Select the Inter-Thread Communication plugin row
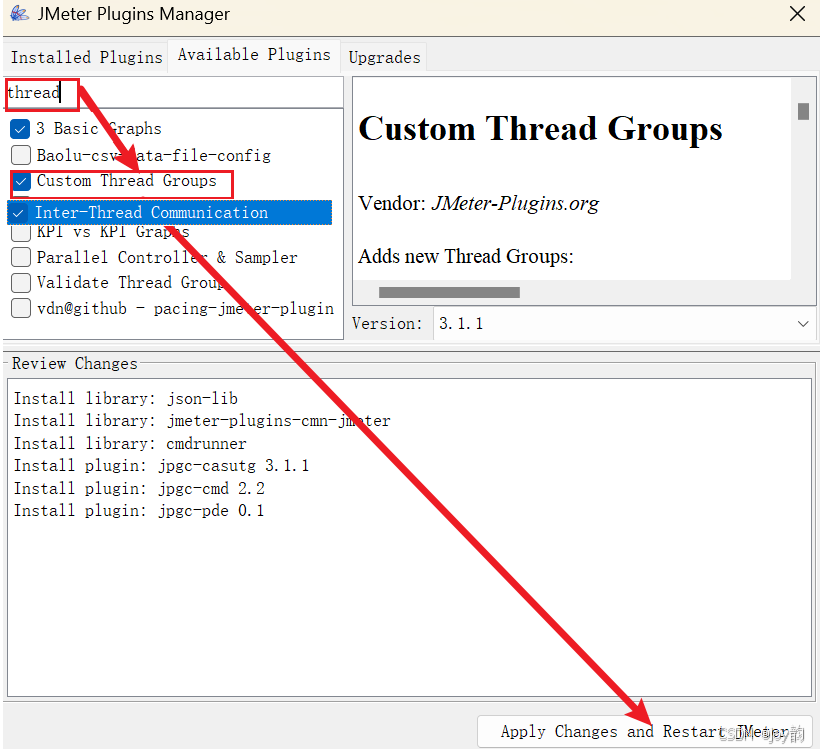This screenshot has width=820, height=749. [170, 213]
